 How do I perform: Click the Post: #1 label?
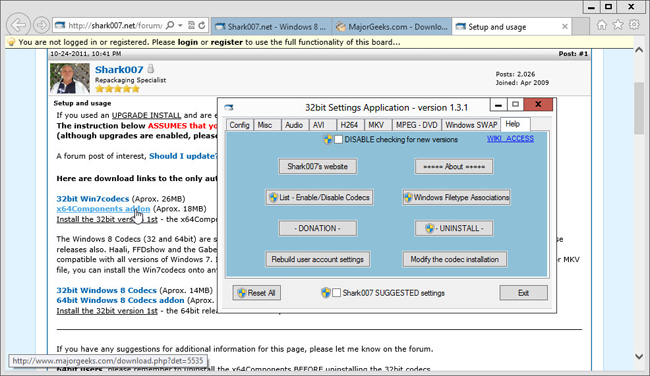click(x=573, y=53)
